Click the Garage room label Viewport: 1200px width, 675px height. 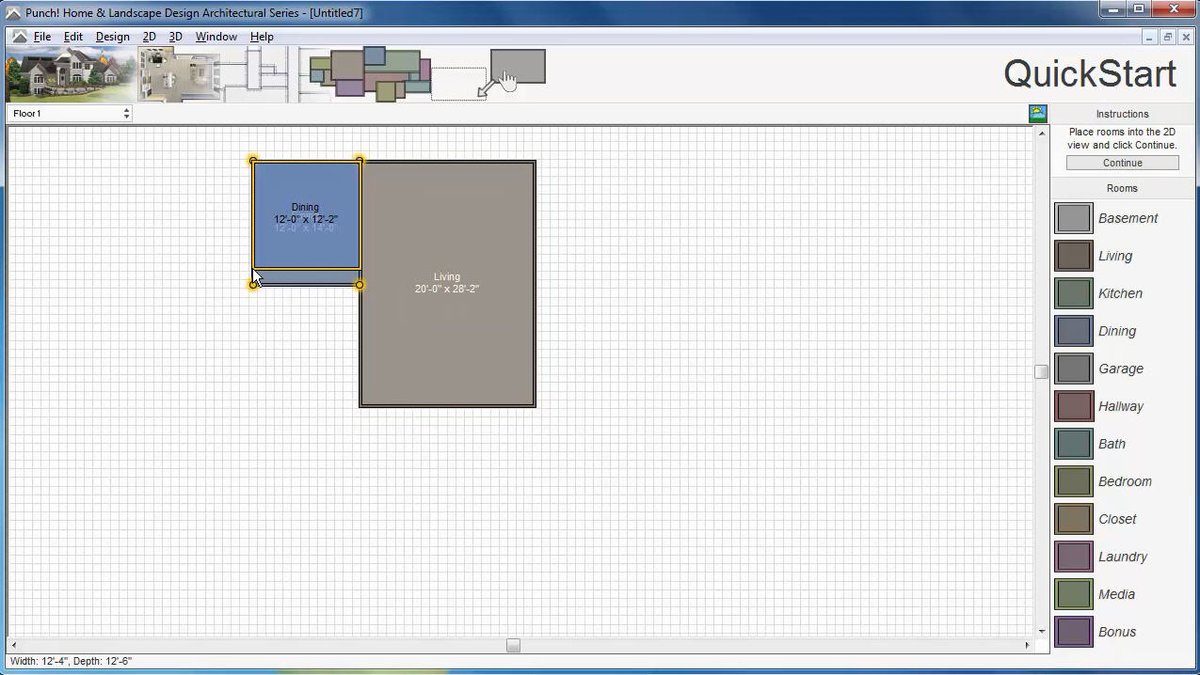coord(1121,368)
